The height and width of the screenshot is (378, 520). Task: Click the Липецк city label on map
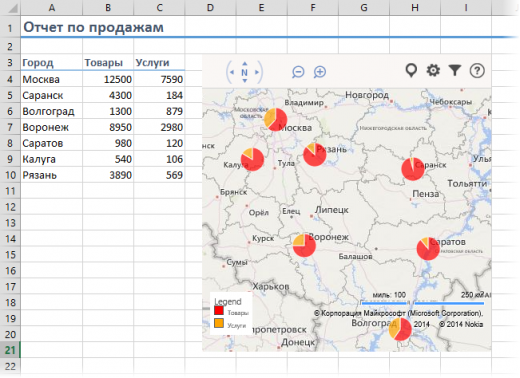click(x=332, y=210)
